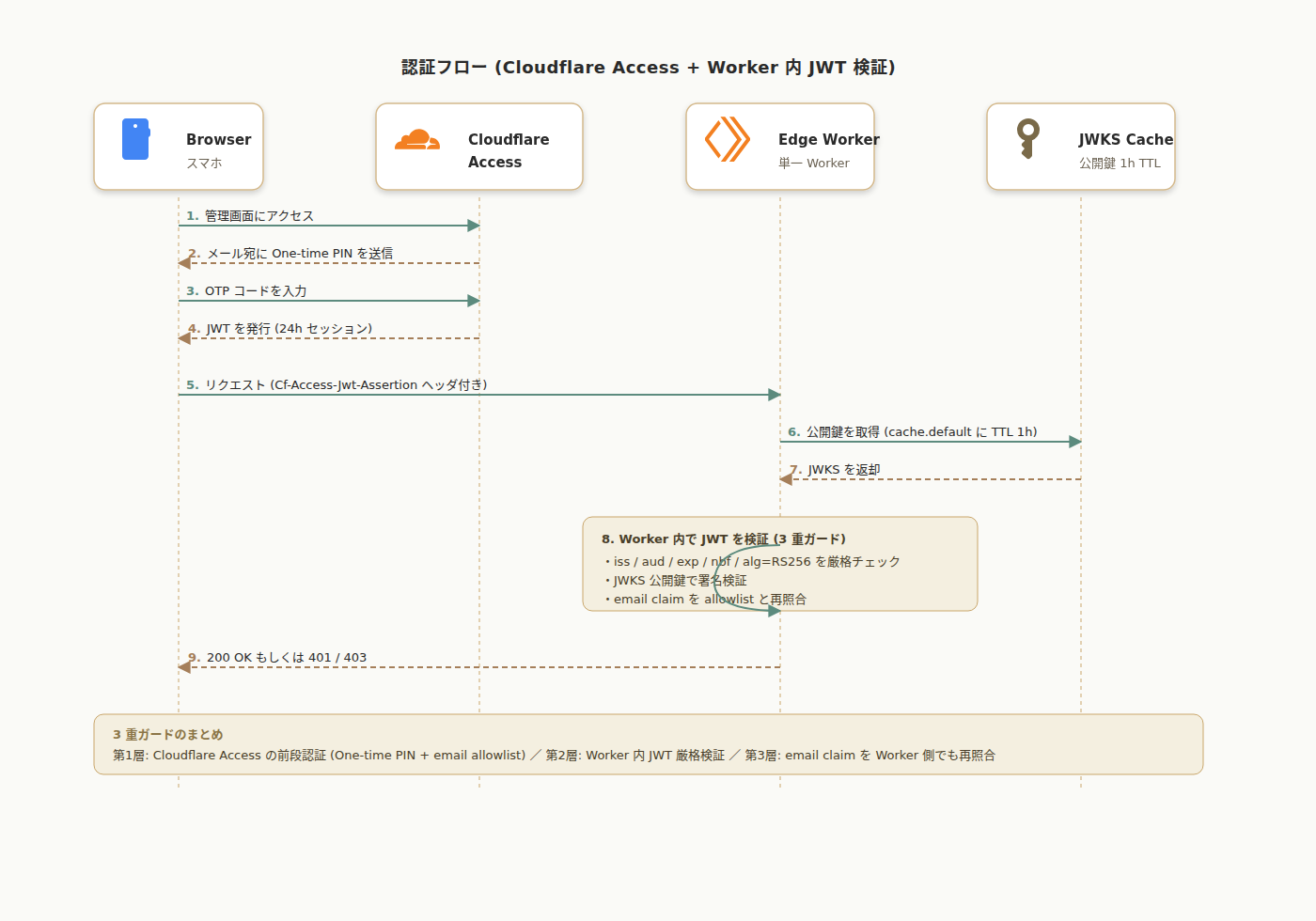Click the heading 3 重ガードのまとめ

click(168, 735)
